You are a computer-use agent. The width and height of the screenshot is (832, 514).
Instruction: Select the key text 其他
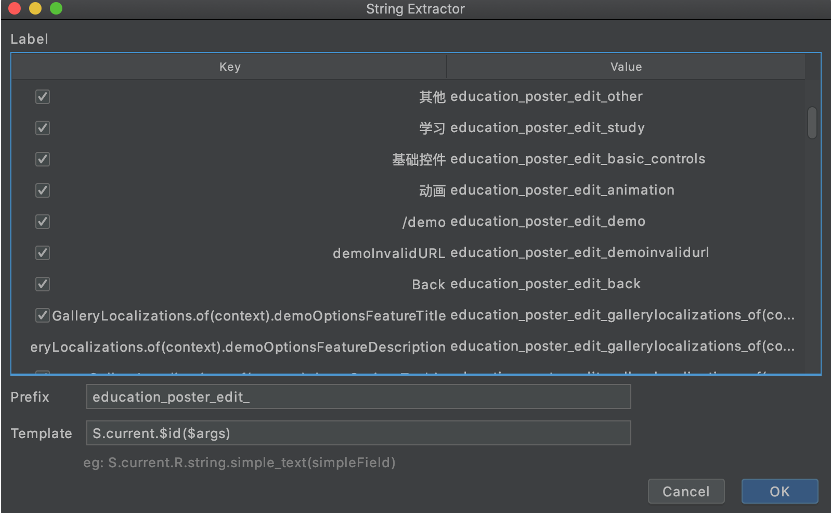click(x=432, y=97)
